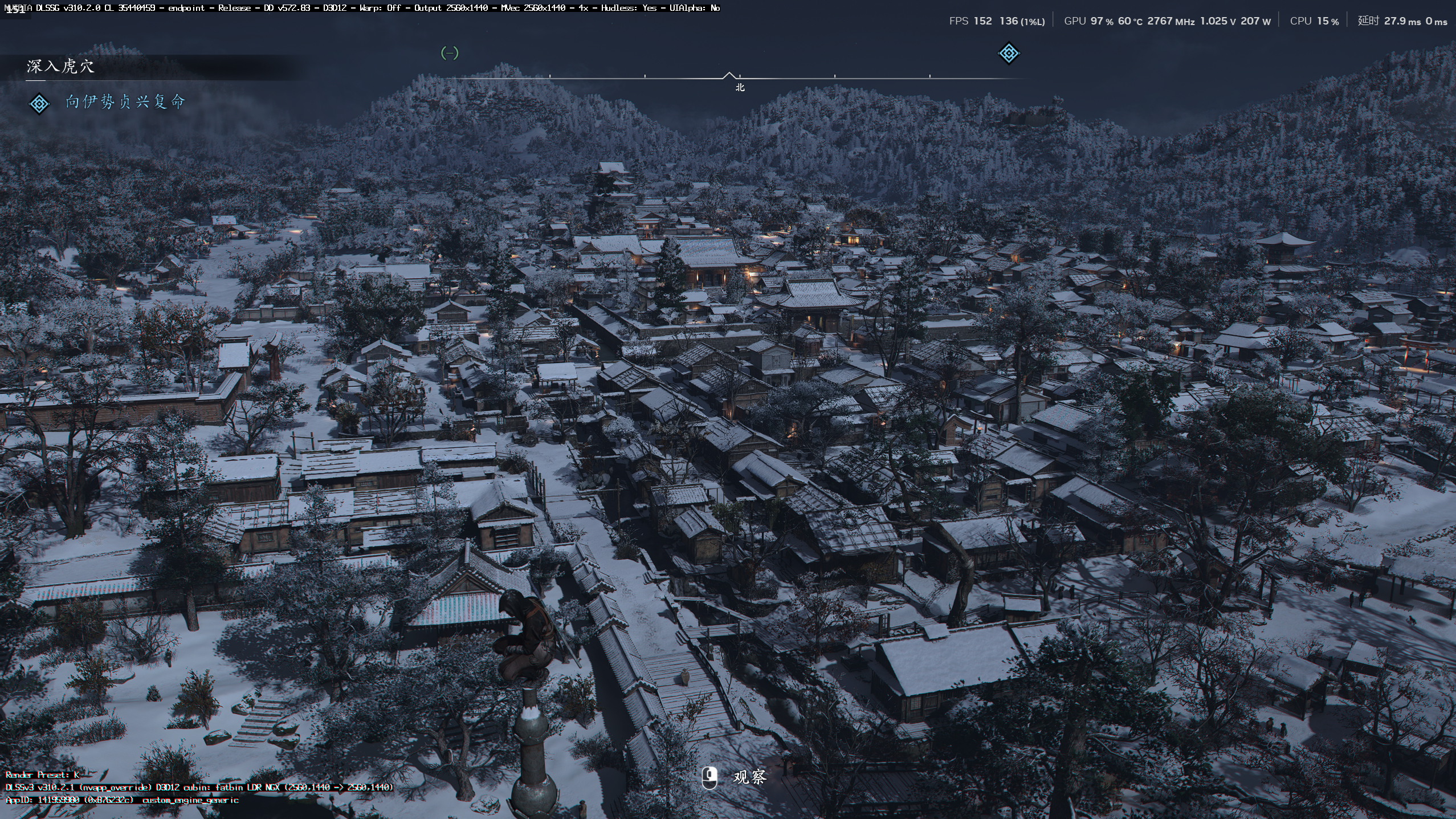The width and height of the screenshot is (1456, 819).
Task: Click the GPU voltage 1.025 V value
Action: [x=1218, y=21]
